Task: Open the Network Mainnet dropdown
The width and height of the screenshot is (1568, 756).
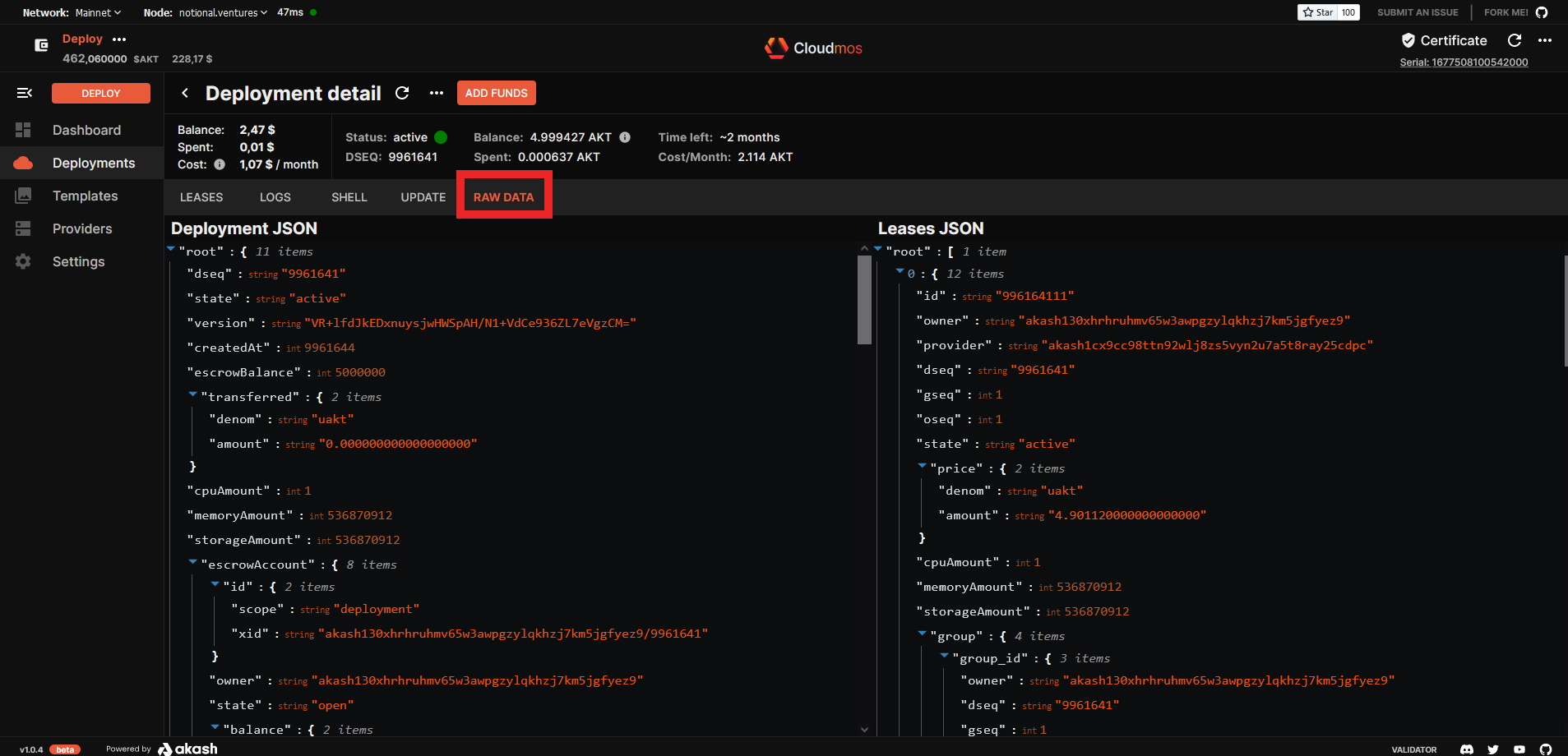Action: (98, 12)
